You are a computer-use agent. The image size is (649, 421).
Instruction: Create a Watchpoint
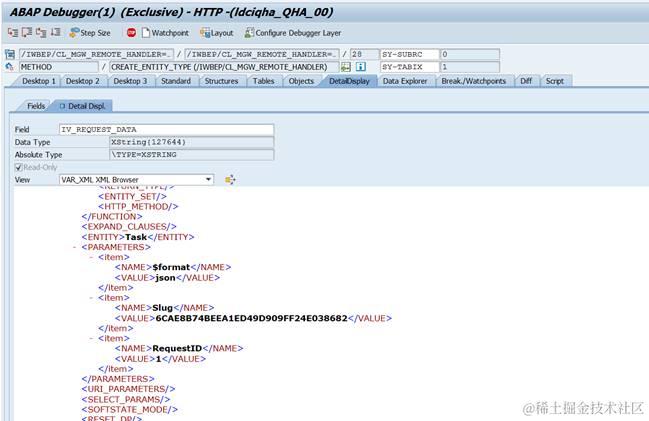coord(165,33)
